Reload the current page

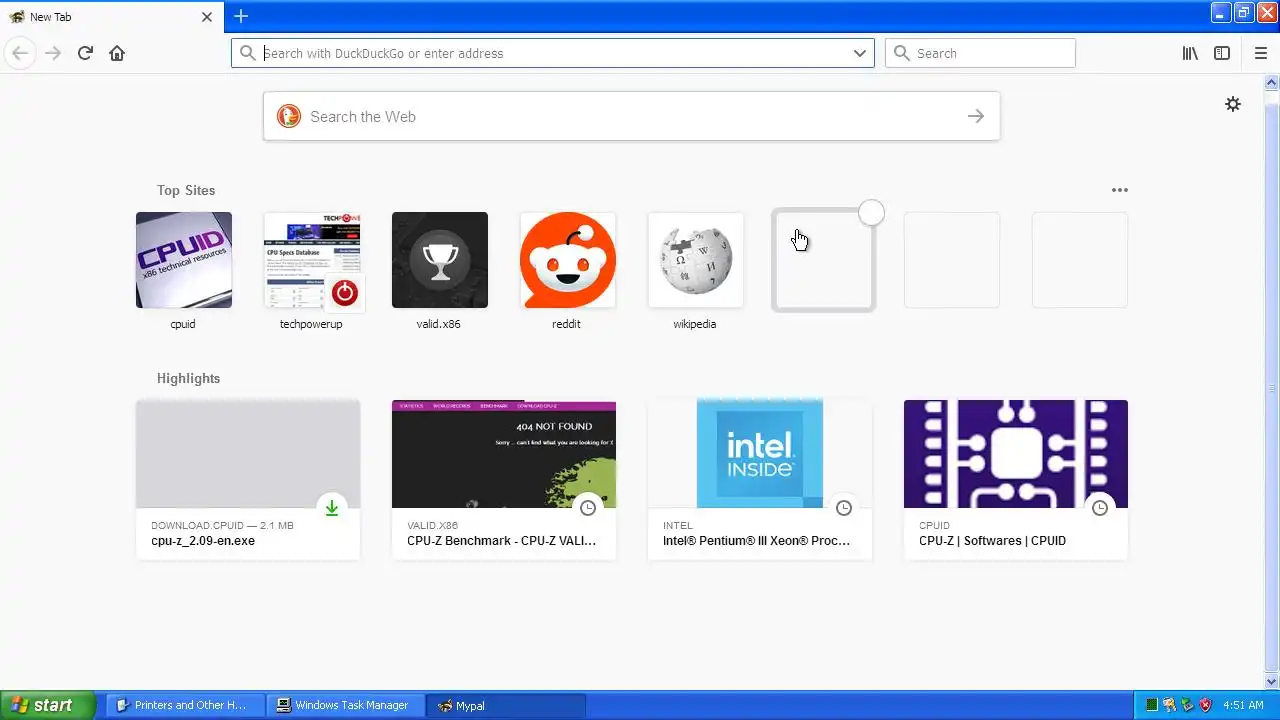coord(85,53)
